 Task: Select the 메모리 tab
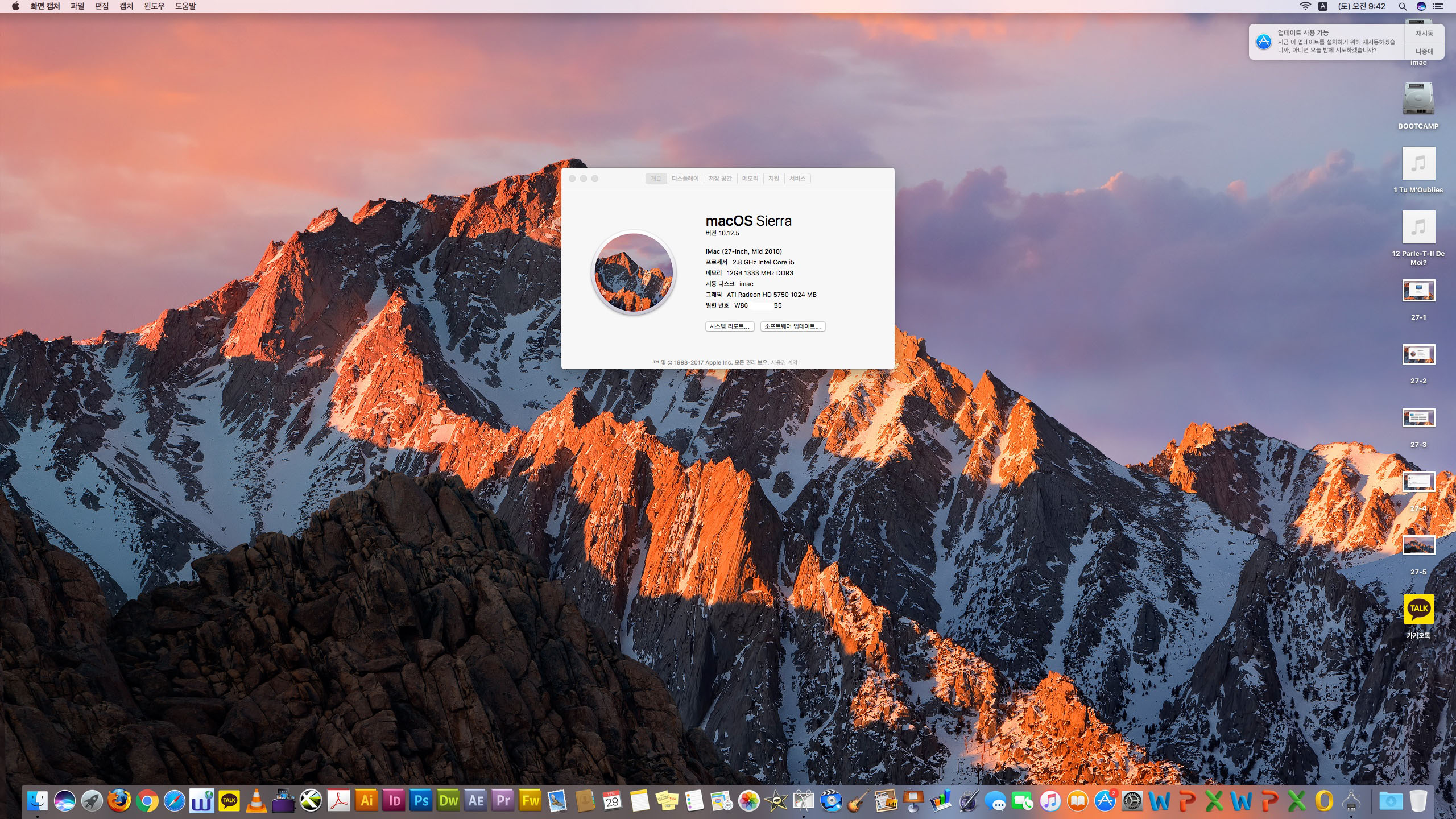coord(750,179)
